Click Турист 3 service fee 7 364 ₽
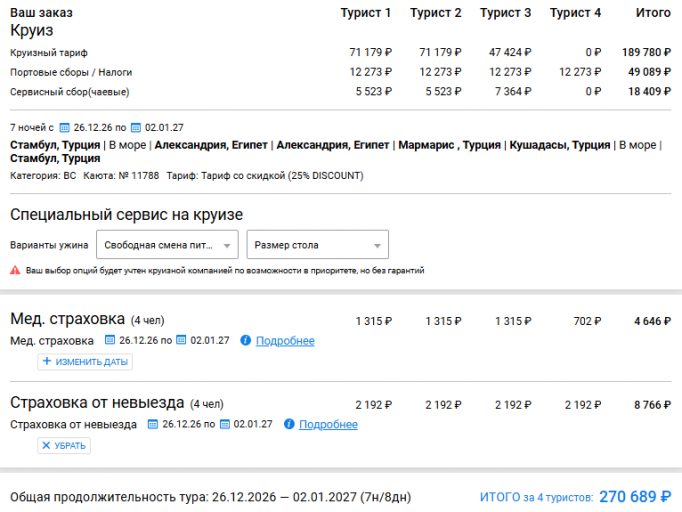 pos(513,91)
